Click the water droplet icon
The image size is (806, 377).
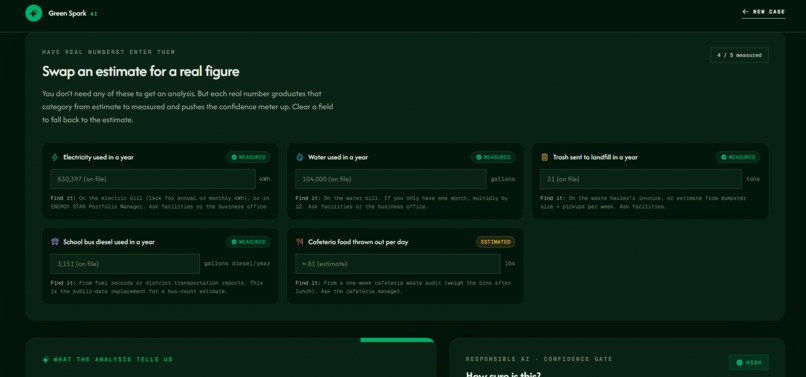(x=300, y=157)
